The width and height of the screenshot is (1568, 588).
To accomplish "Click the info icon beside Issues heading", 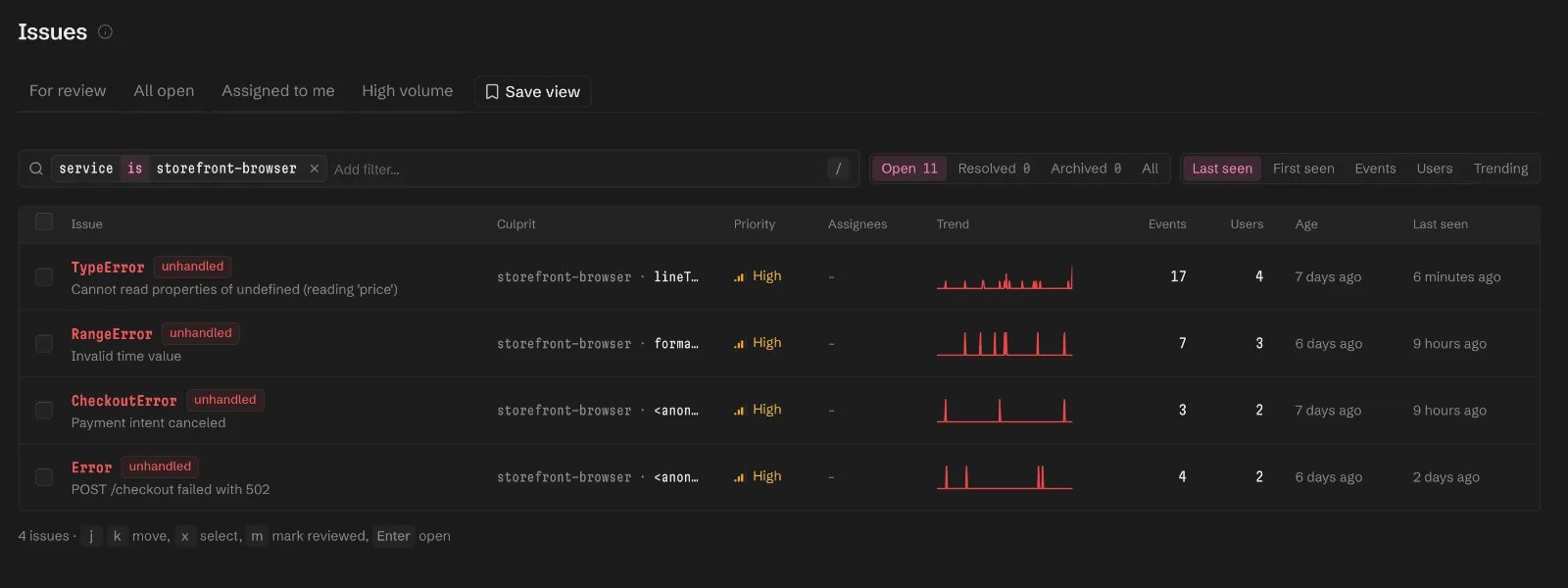I will point(105,31).
